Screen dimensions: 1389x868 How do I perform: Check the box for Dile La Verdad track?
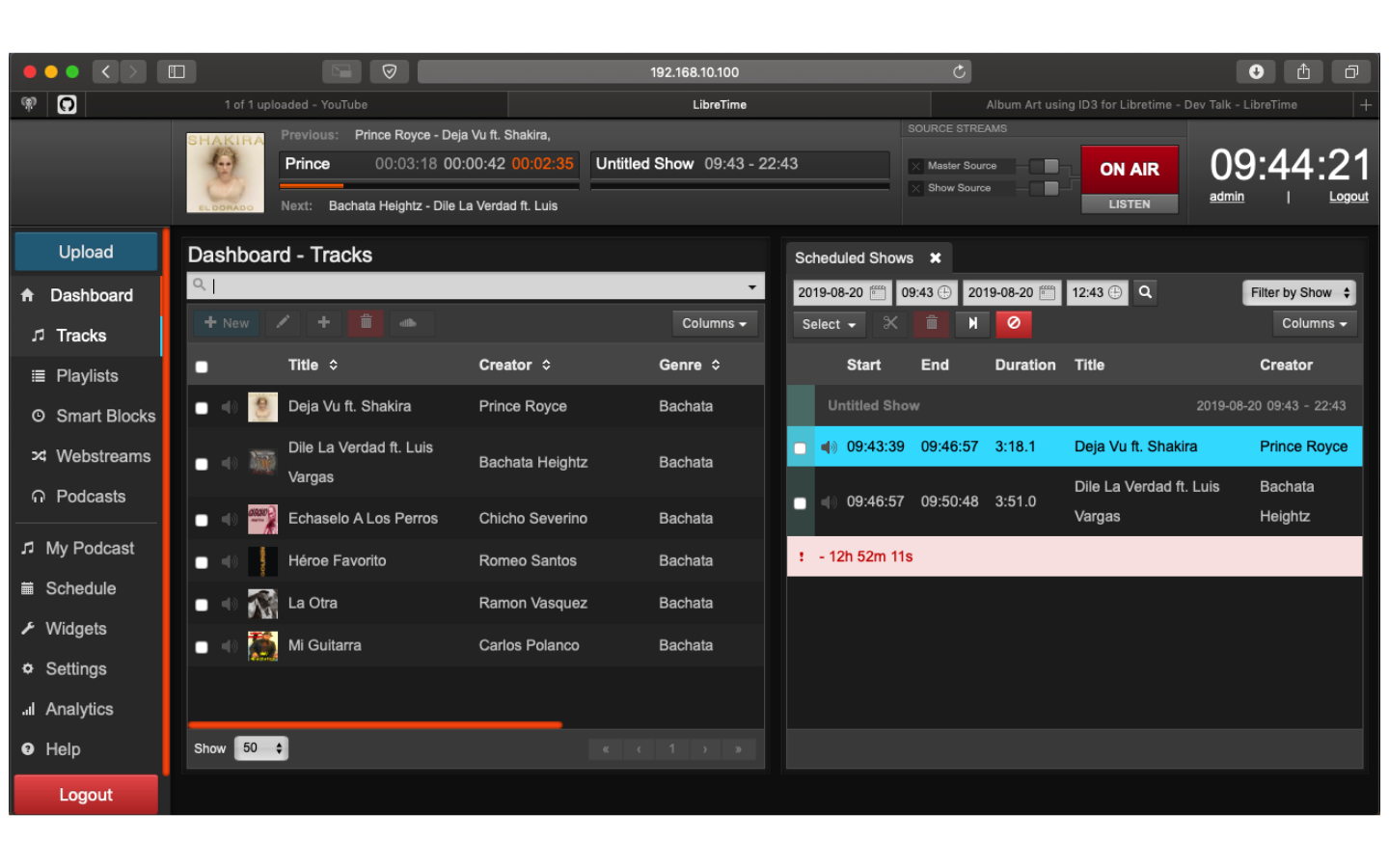(x=202, y=464)
